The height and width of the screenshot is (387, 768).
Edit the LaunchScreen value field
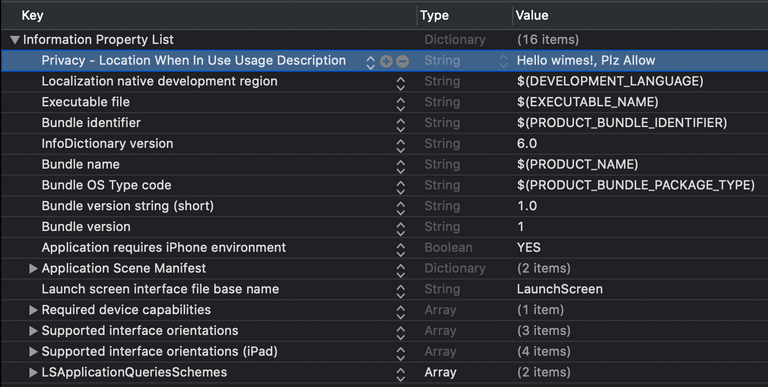coord(560,289)
